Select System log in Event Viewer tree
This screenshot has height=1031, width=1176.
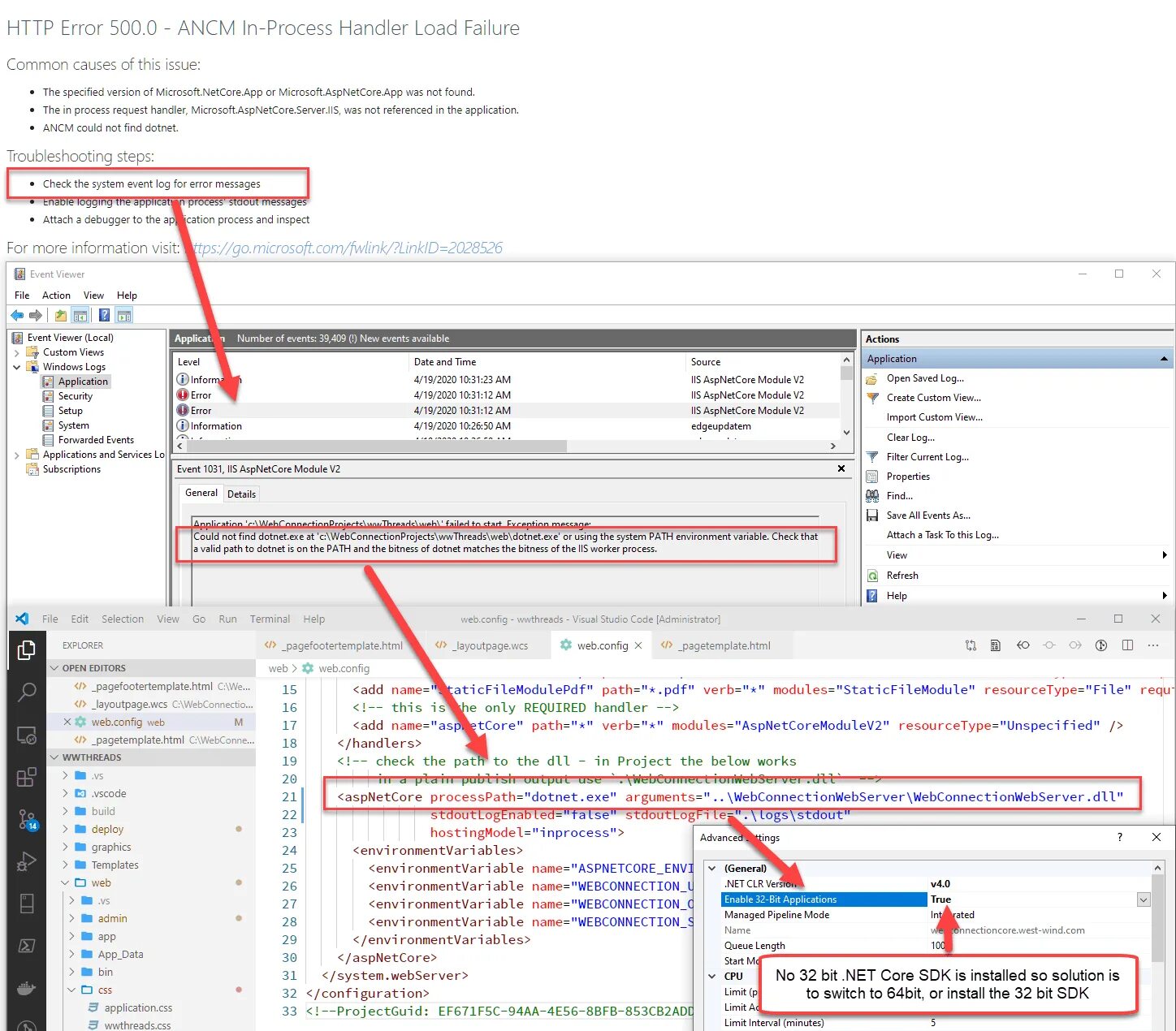[x=73, y=425]
